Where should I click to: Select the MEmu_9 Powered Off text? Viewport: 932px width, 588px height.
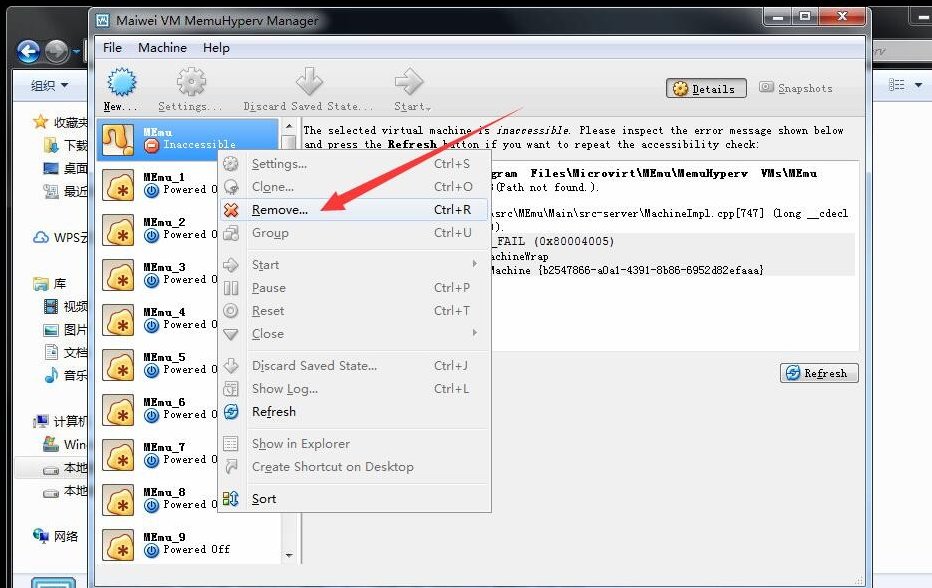click(x=196, y=549)
